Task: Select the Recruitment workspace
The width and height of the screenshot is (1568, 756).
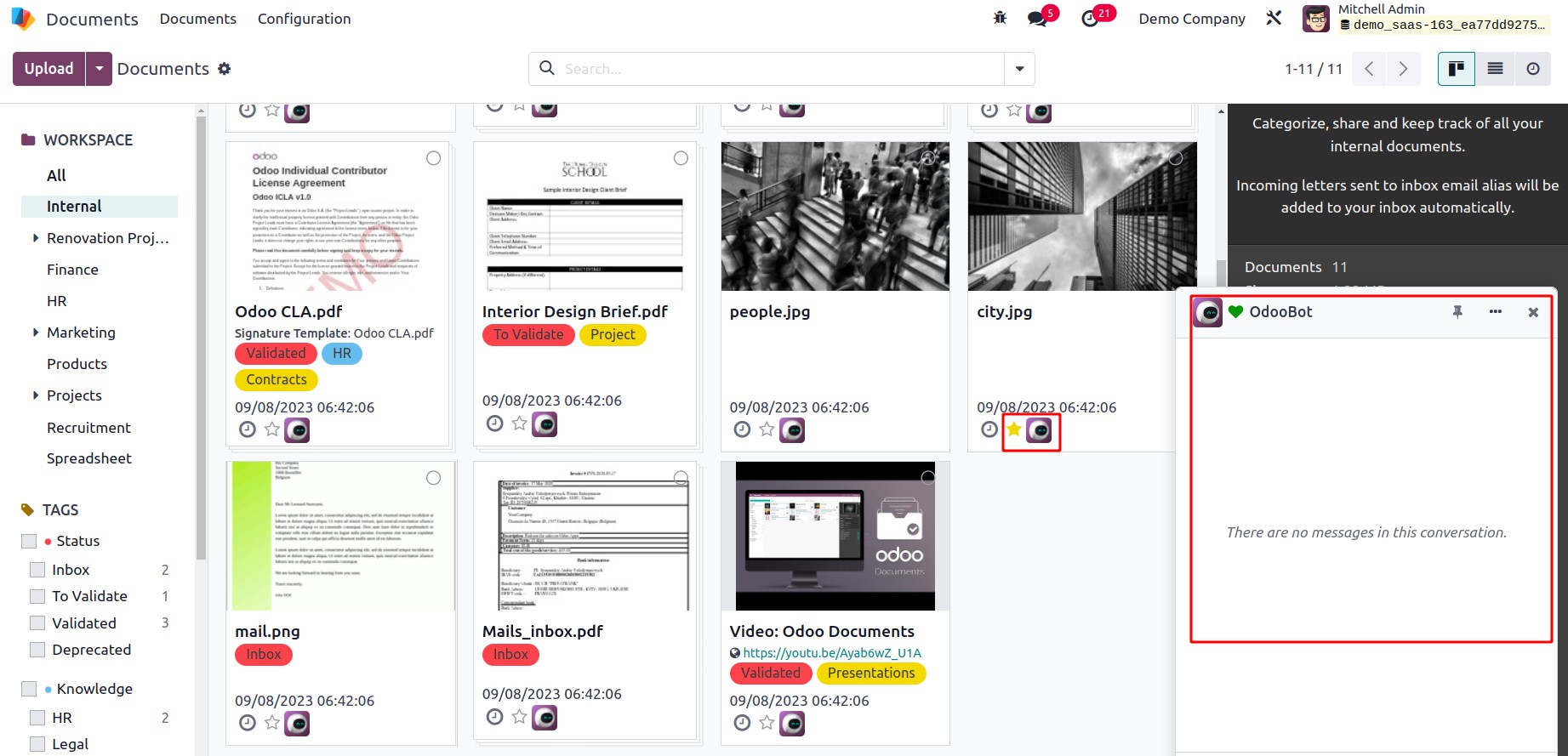Action: pyautogui.click(x=88, y=427)
